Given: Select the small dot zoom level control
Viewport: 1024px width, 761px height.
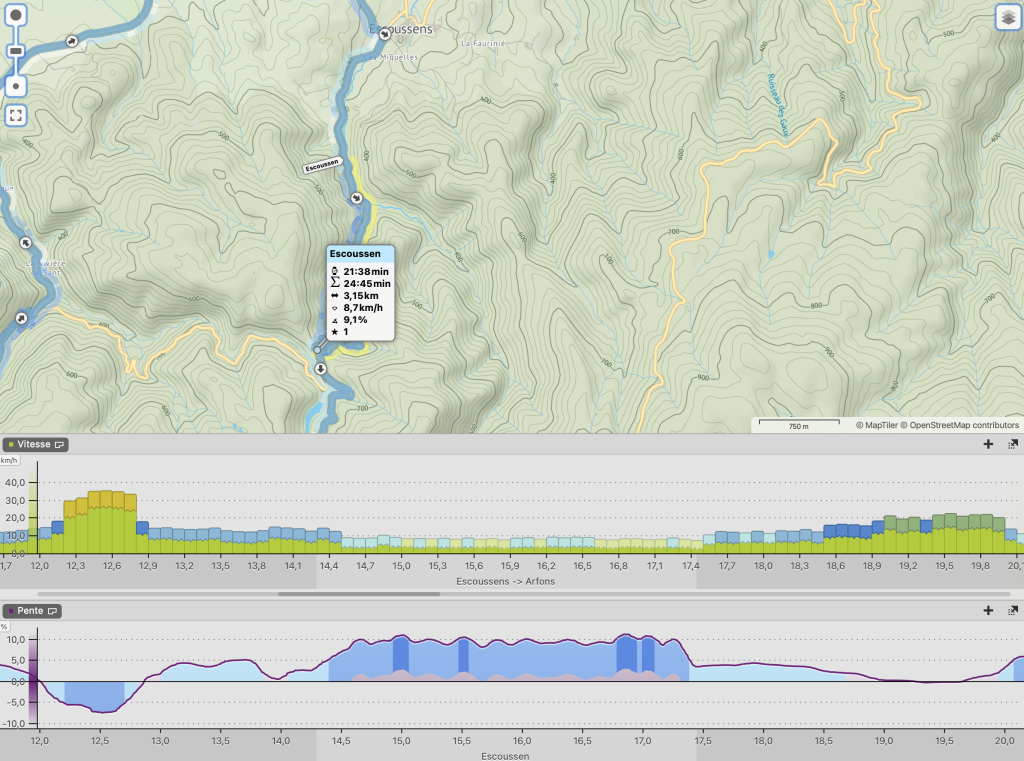Looking at the screenshot, I should pos(16,86).
